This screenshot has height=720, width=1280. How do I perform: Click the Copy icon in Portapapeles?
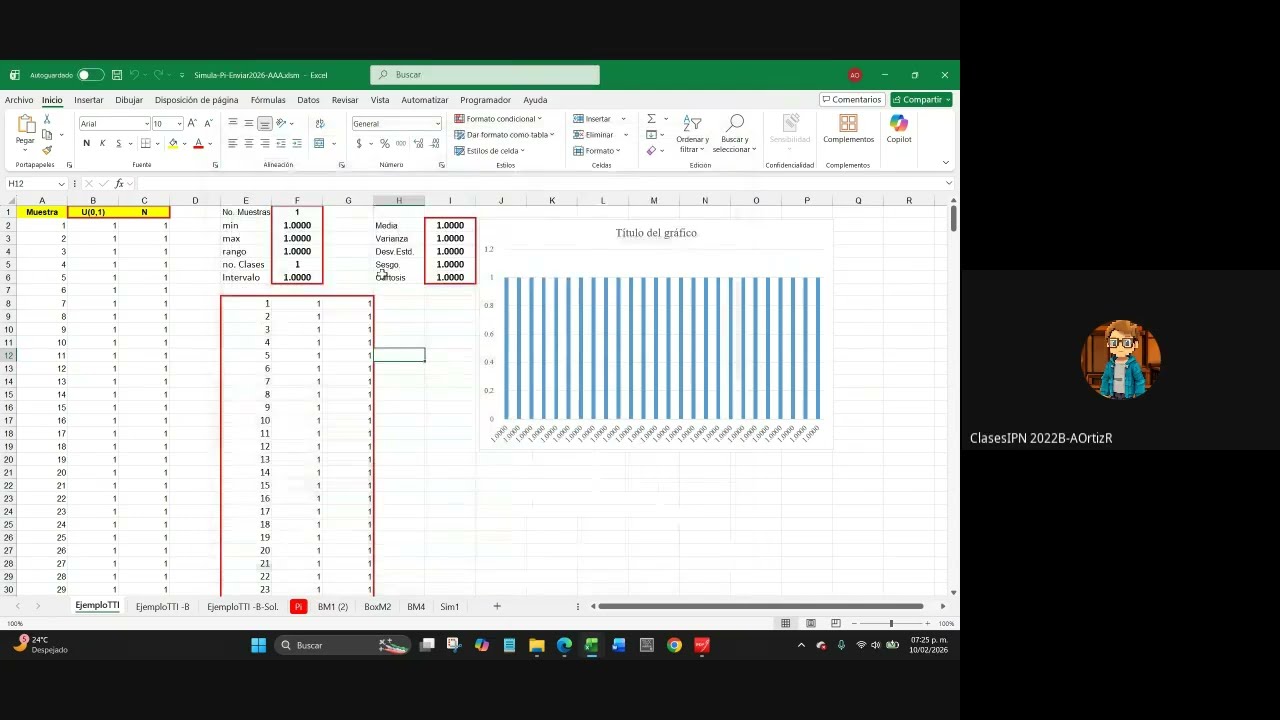tap(46, 135)
